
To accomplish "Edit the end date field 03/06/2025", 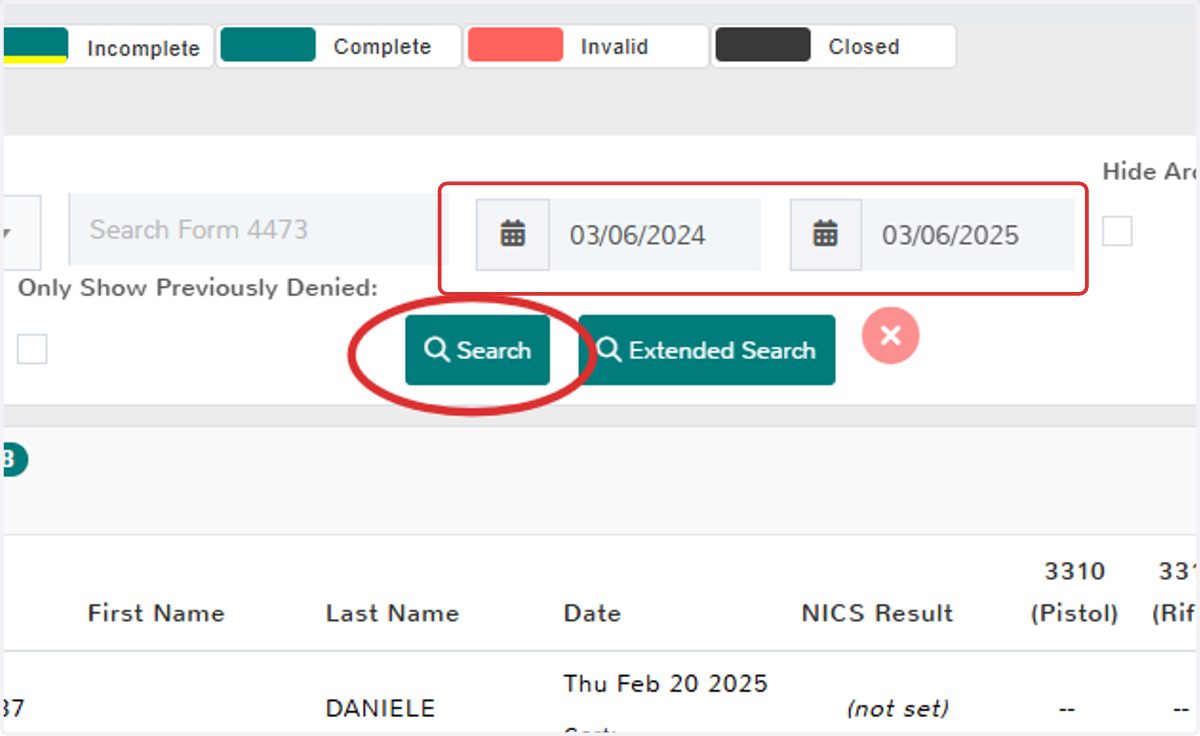I will [968, 235].
